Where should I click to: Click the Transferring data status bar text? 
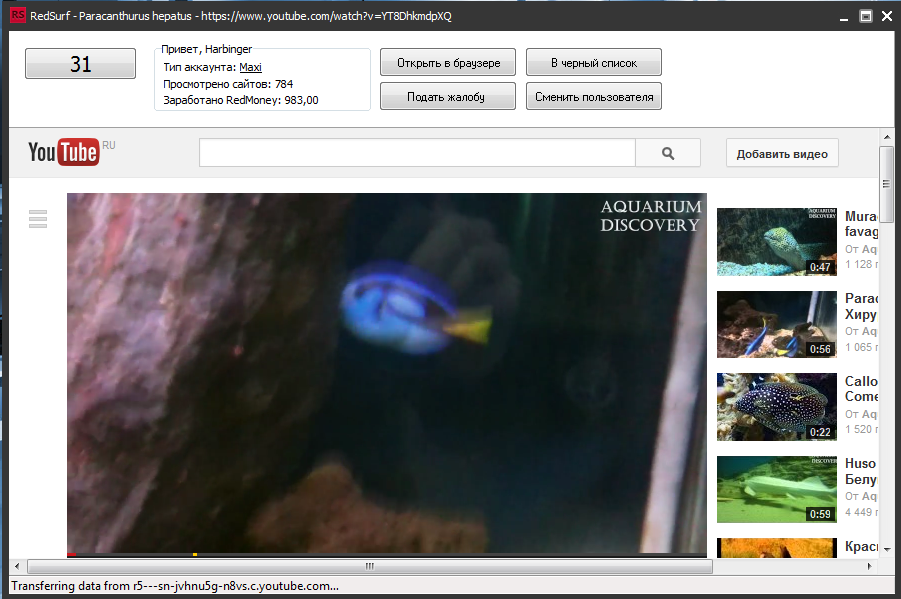click(x=175, y=586)
